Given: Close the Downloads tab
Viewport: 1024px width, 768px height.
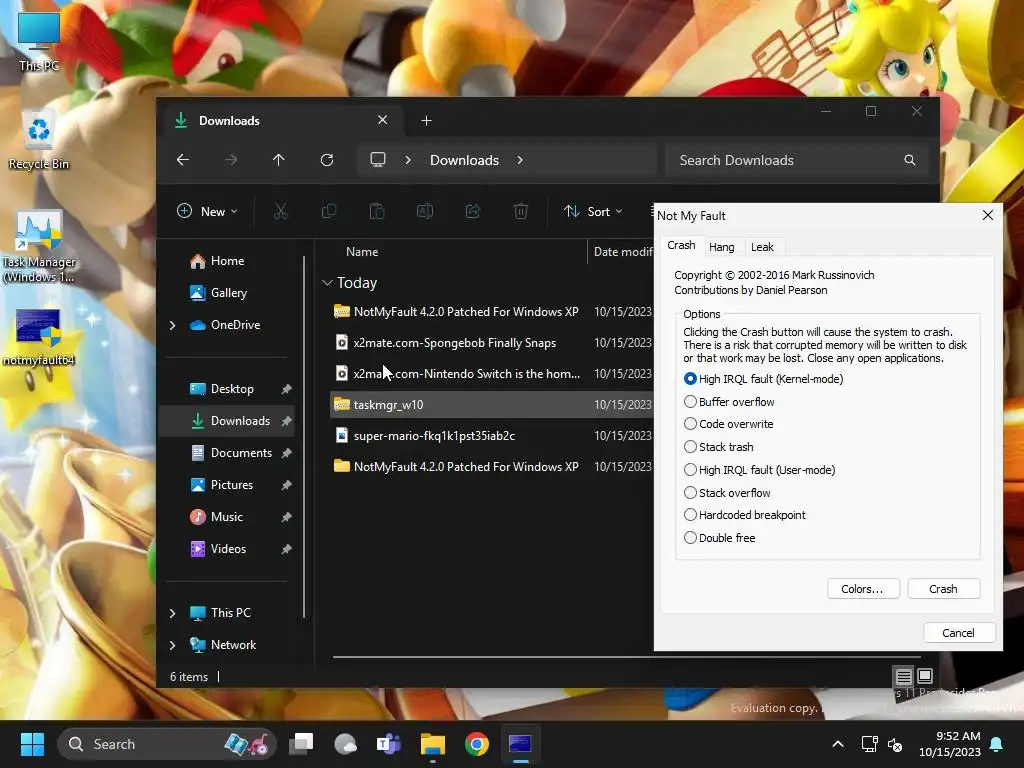Looking at the screenshot, I should click(x=383, y=120).
